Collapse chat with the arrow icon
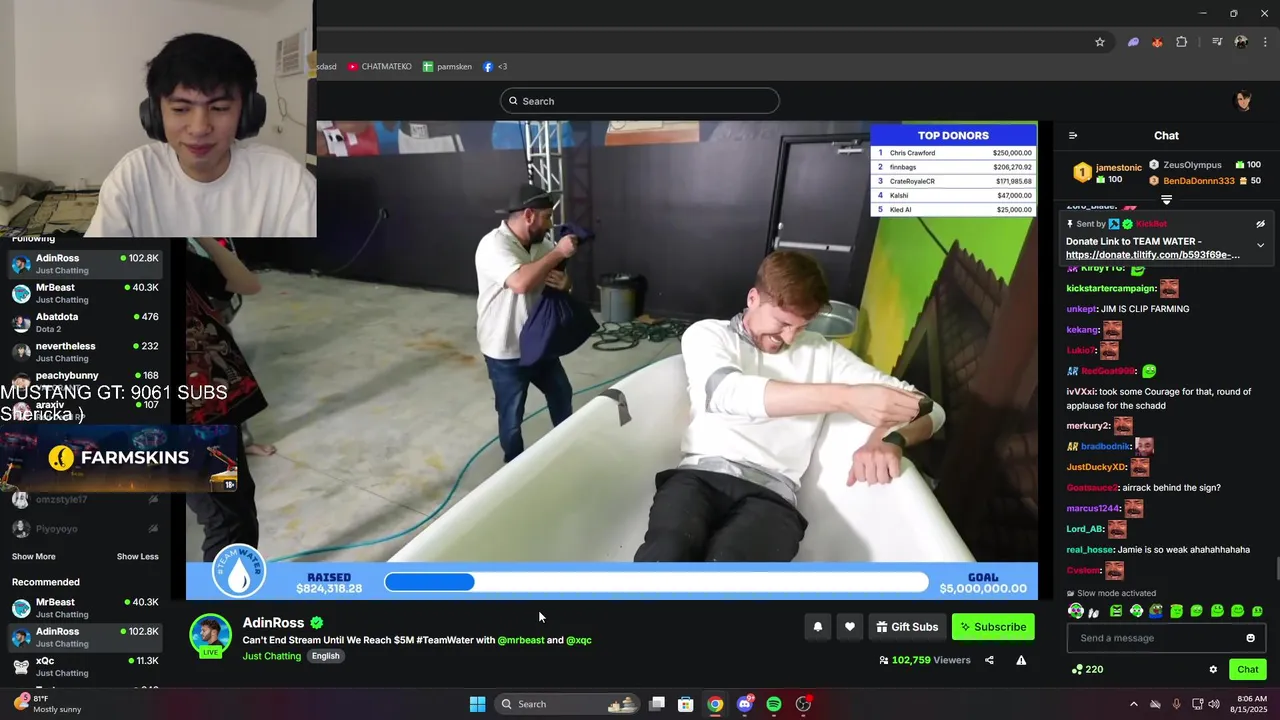This screenshot has width=1280, height=720. [1073, 136]
